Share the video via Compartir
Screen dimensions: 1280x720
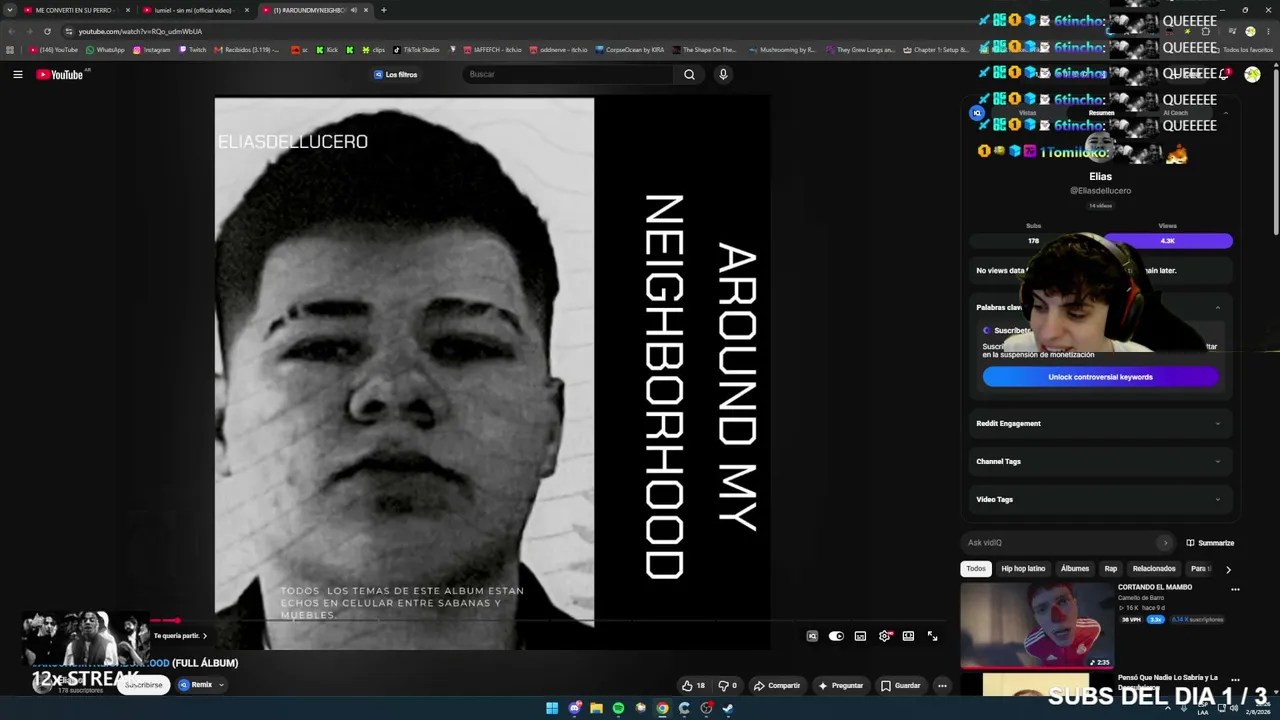pos(777,686)
